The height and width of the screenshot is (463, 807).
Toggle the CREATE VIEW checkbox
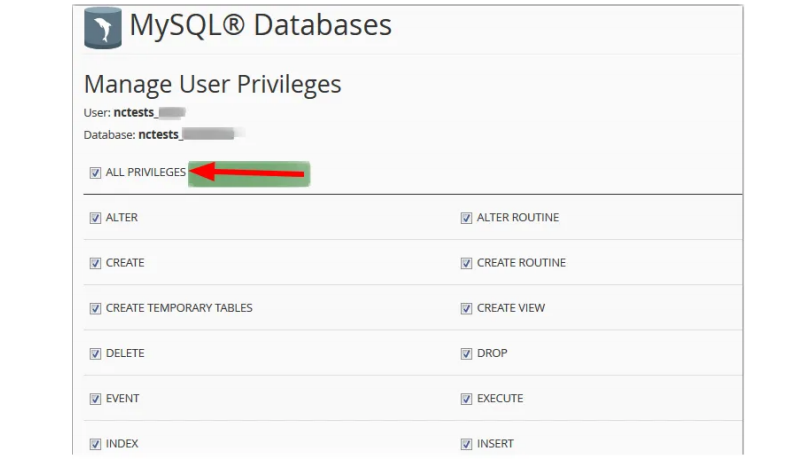[466, 308]
